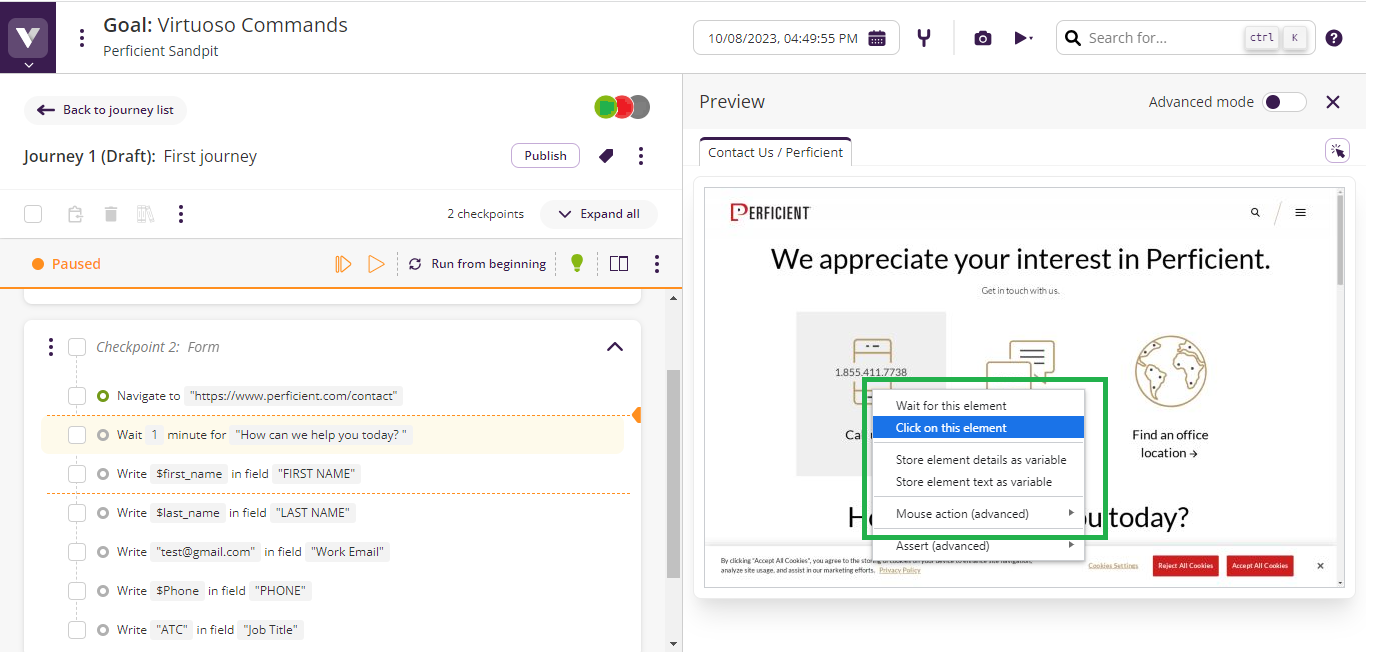Open the Privacy Policy link
Image resolution: width=1380 pixels, height=656 pixels.
tap(900, 570)
